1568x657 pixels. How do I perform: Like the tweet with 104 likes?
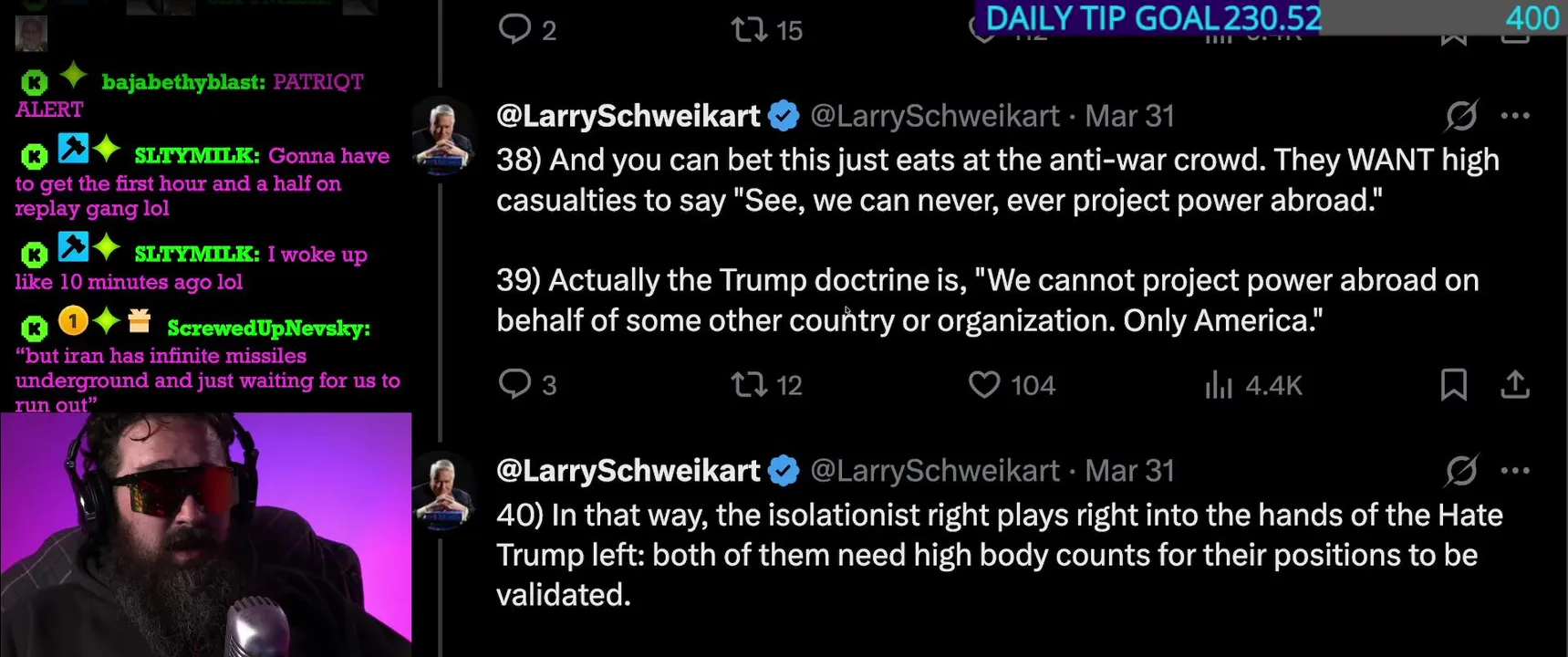pyautogui.click(x=984, y=384)
